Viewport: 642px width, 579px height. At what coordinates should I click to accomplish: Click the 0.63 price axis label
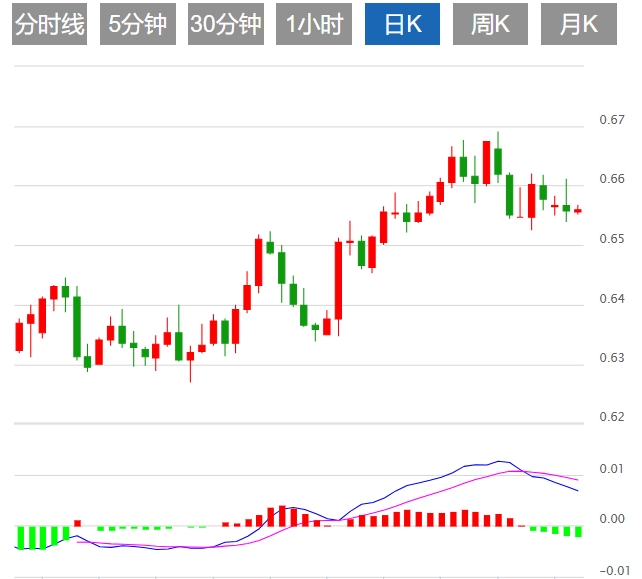(x=612, y=357)
